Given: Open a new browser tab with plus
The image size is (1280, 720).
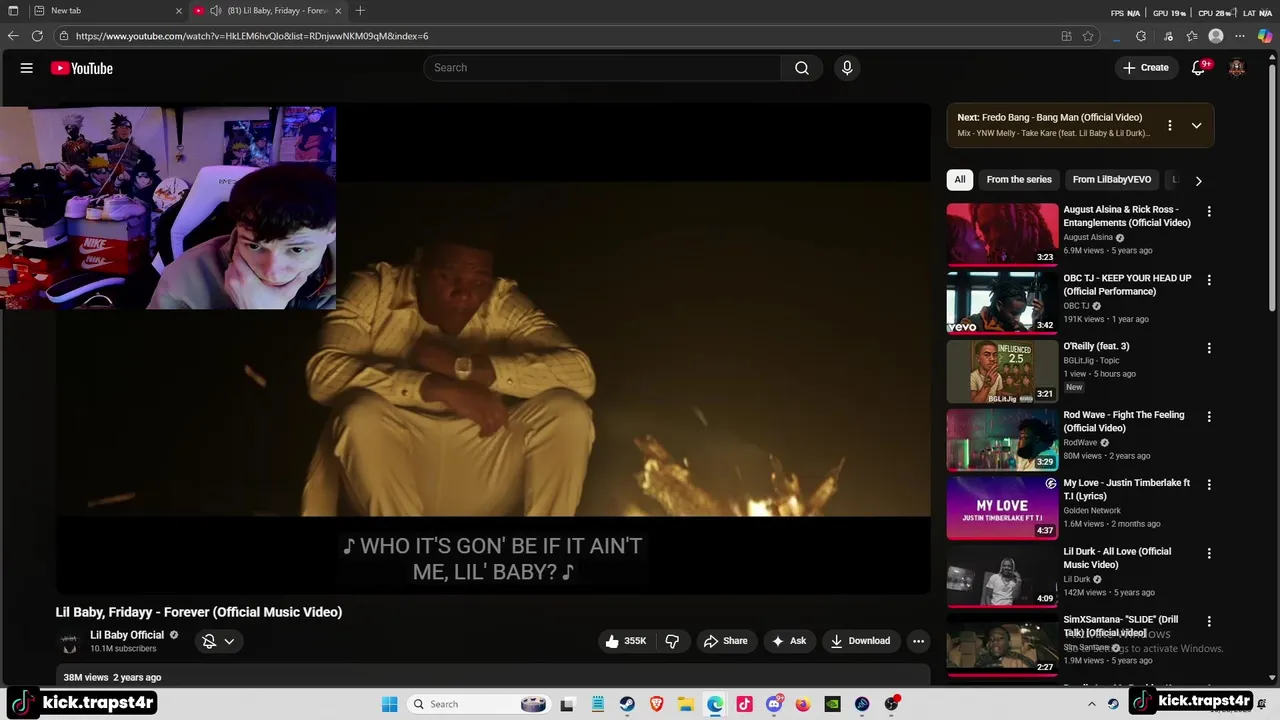Looking at the screenshot, I should pos(360,11).
